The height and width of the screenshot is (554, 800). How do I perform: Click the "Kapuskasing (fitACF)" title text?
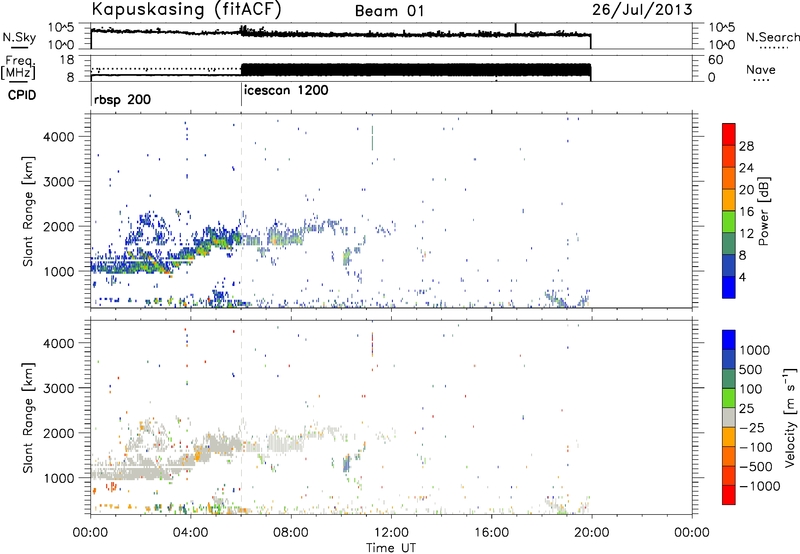point(186,10)
